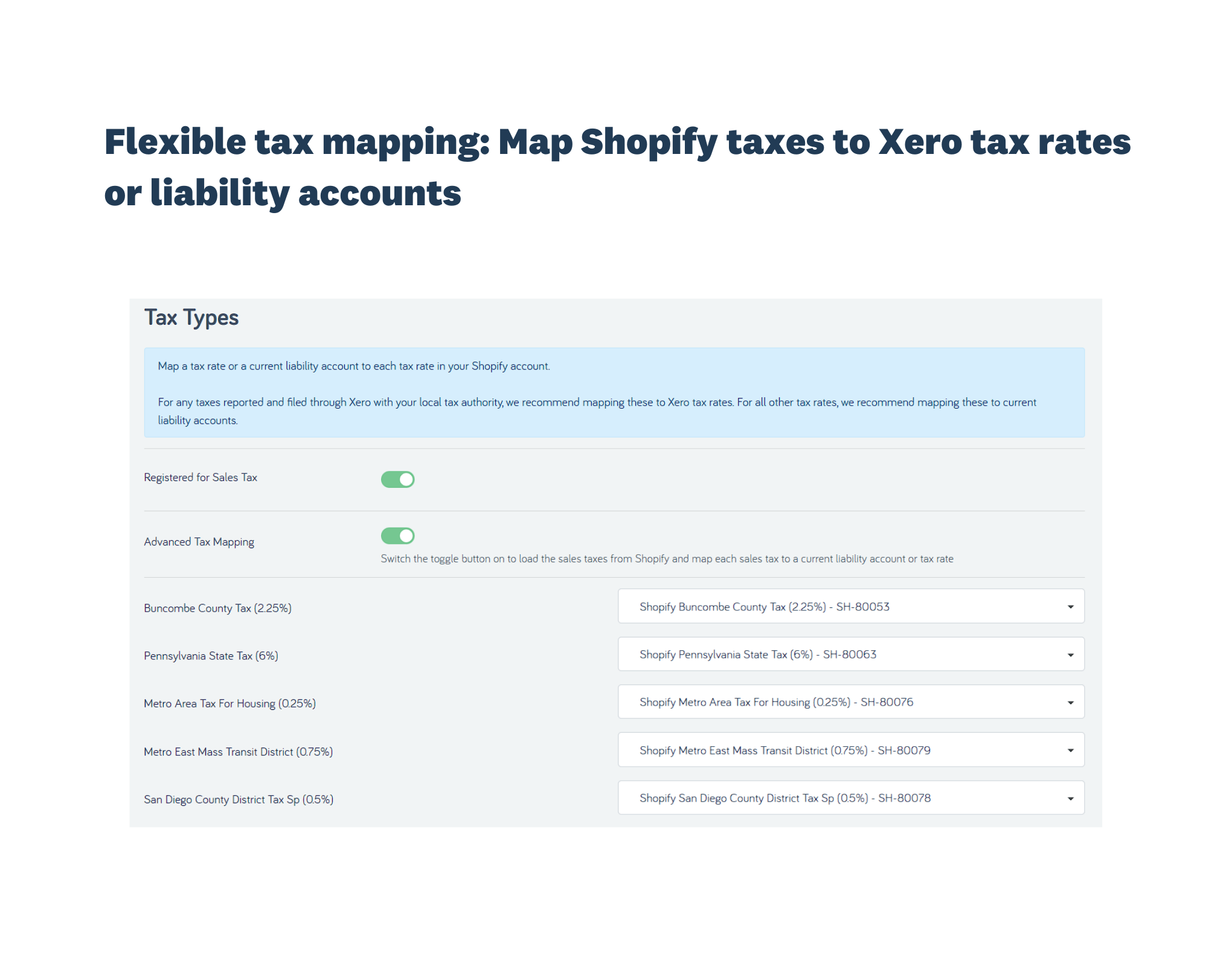Click the Buncombe County dropdown chevron arrow
This screenshot has width=1232, height=978.
pyautogui.click(x=1070, y=606)
